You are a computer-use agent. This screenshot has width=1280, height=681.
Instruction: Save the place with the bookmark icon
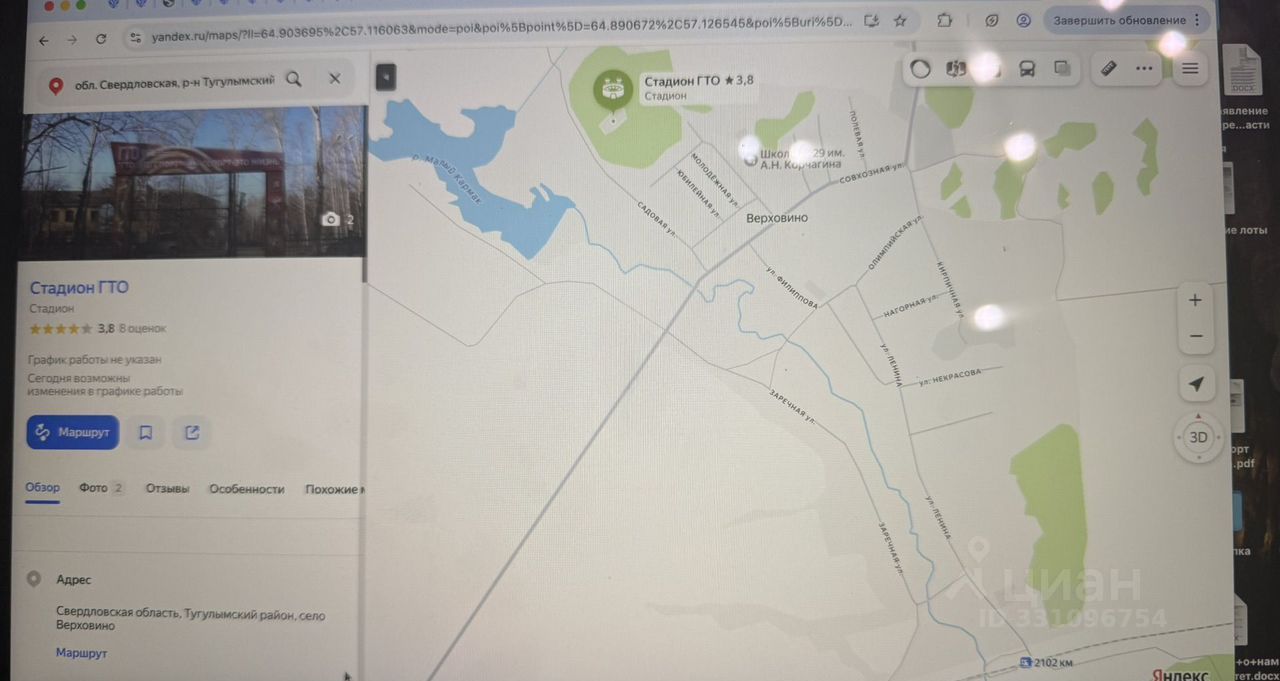145,433
